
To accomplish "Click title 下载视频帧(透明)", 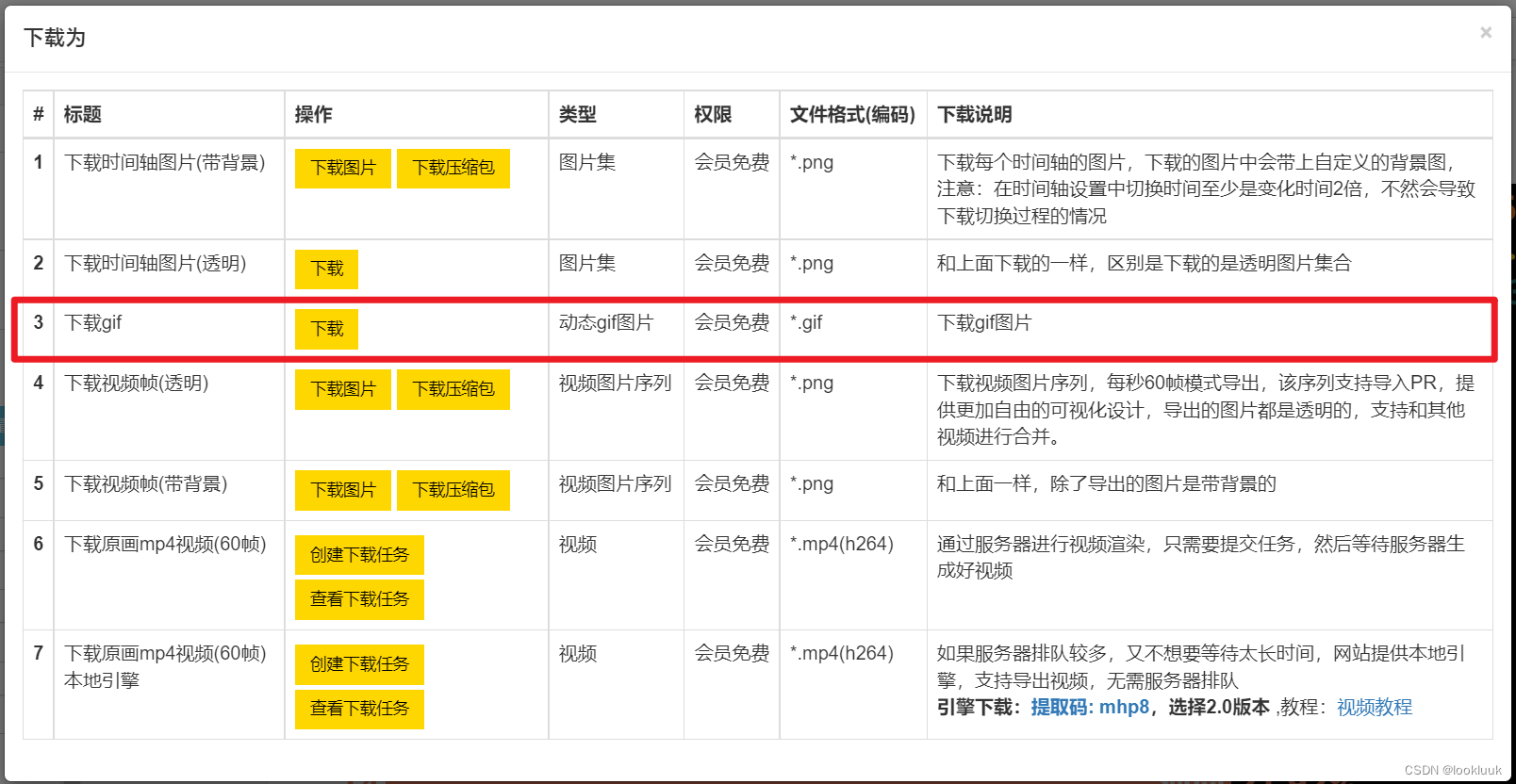I will [x=137, y=383].
